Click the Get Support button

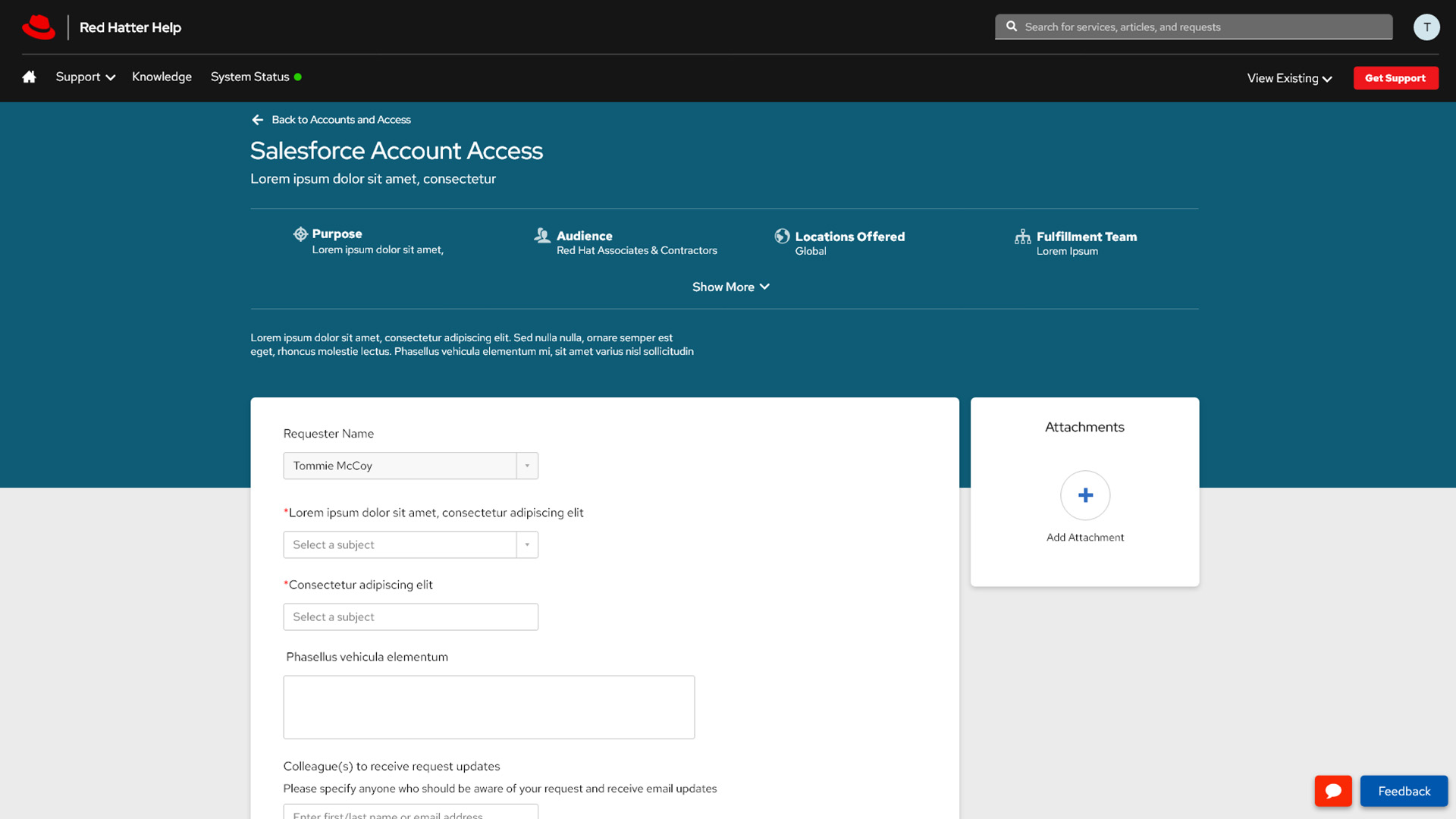(x=1395, y=78)
